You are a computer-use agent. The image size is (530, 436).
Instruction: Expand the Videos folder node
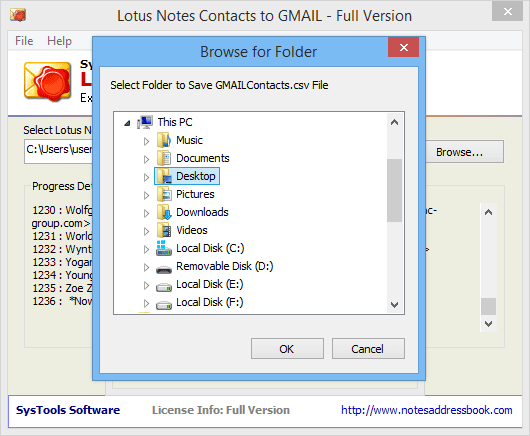146,231
